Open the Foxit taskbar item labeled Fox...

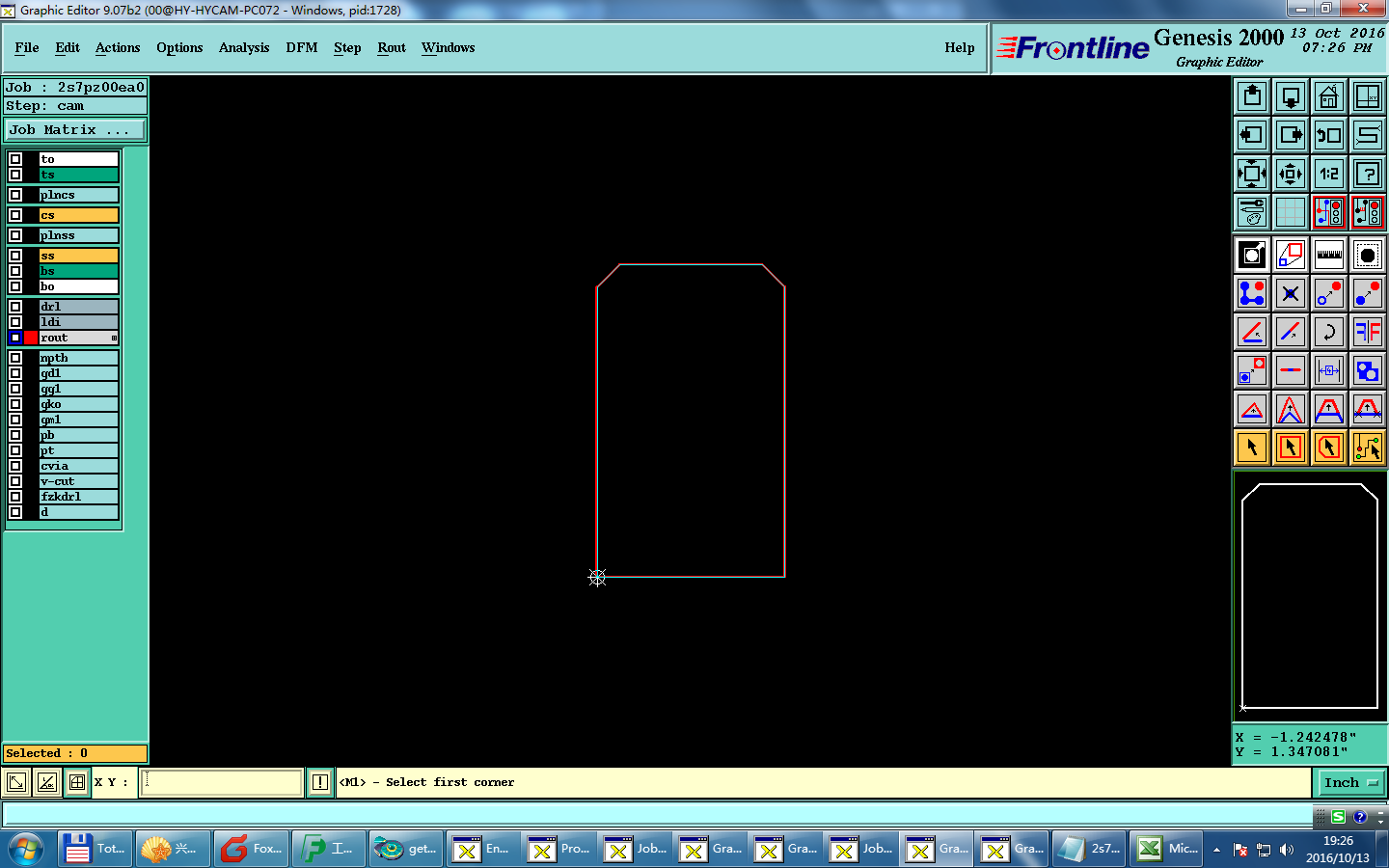pyautogui.click(x=251, y=849)
